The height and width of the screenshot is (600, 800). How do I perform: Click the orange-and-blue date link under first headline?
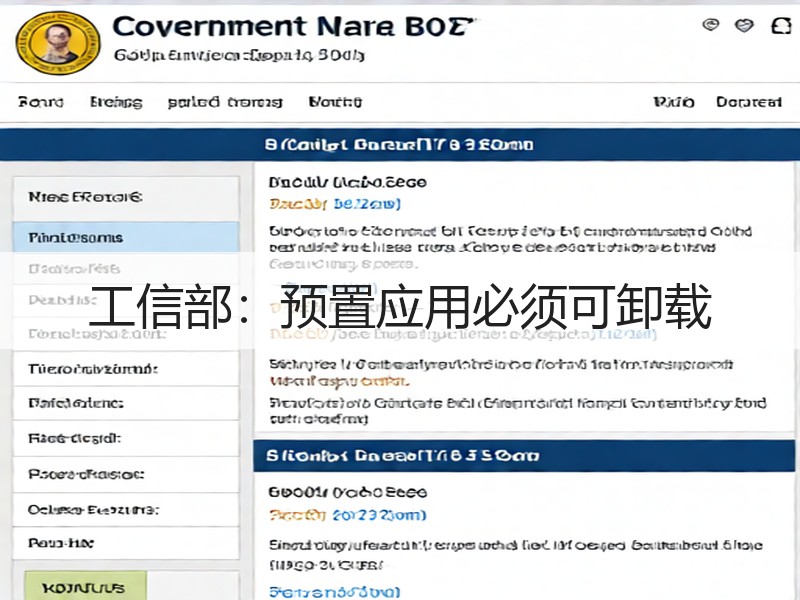point(335,204)
